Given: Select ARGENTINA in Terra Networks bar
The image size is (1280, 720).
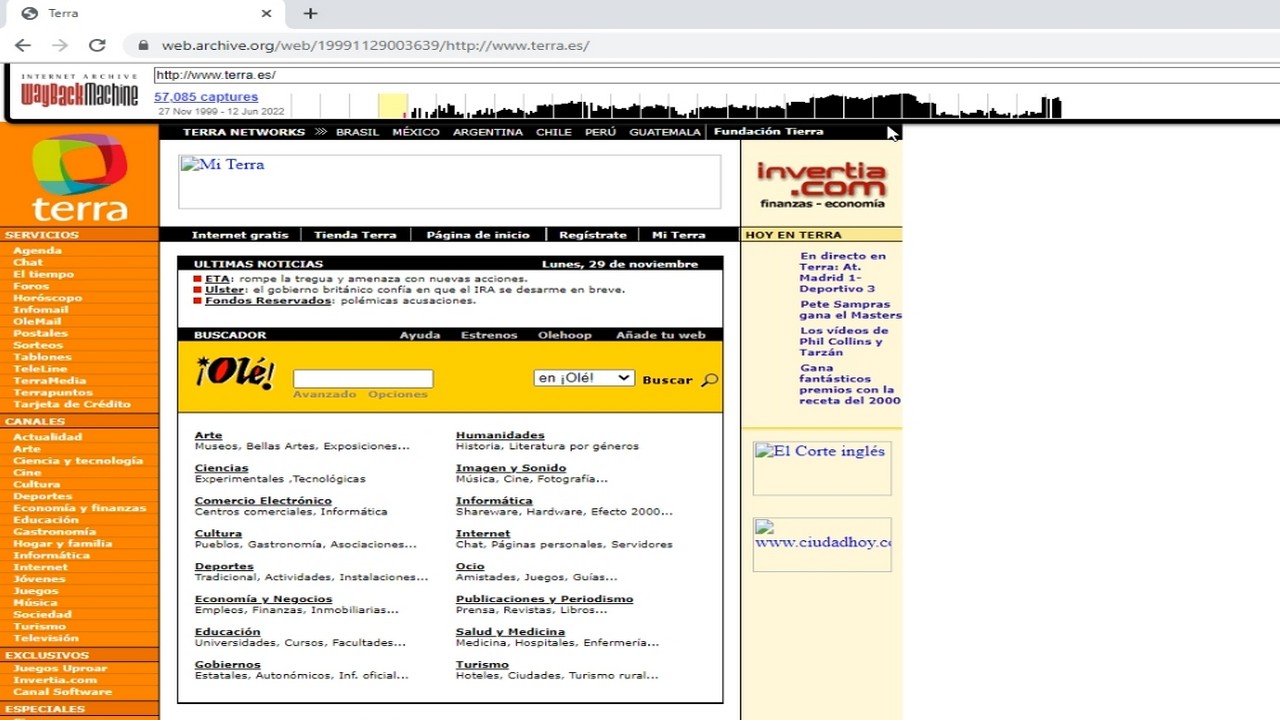Looking at the screenshot, I should point(488,132).
